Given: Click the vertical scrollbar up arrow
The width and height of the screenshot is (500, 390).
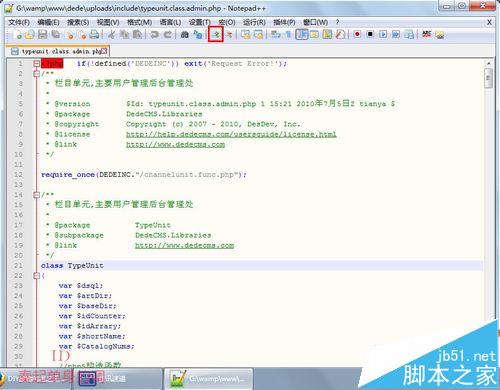Looking at the screenshot, I should click(x=488, y=63).
